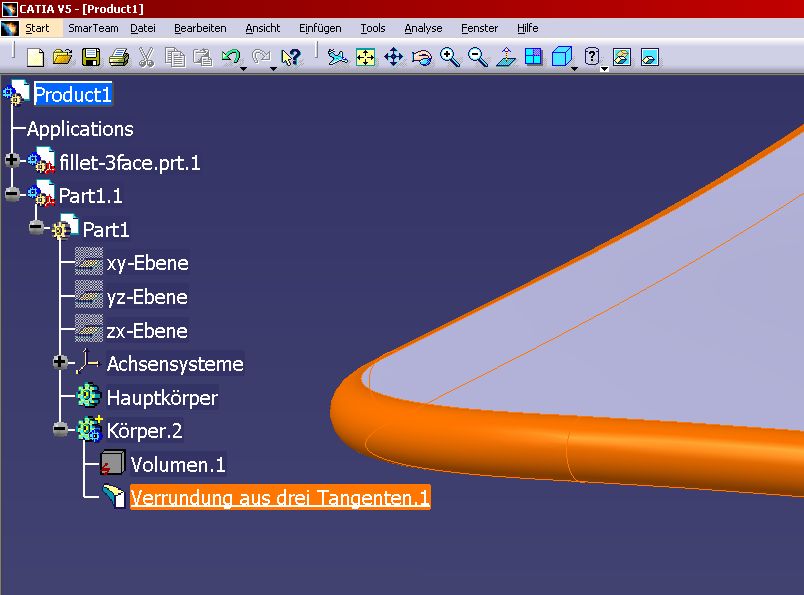Click the CATIA document icon beside Start
The height and width of the screenshot is (595, 804).
click(x=10, y=28)
